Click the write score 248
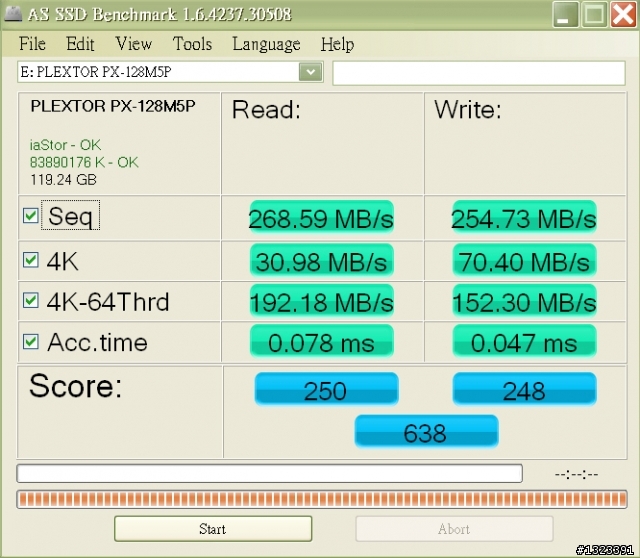This screenshot has height=558, width=640. point(524,389)
